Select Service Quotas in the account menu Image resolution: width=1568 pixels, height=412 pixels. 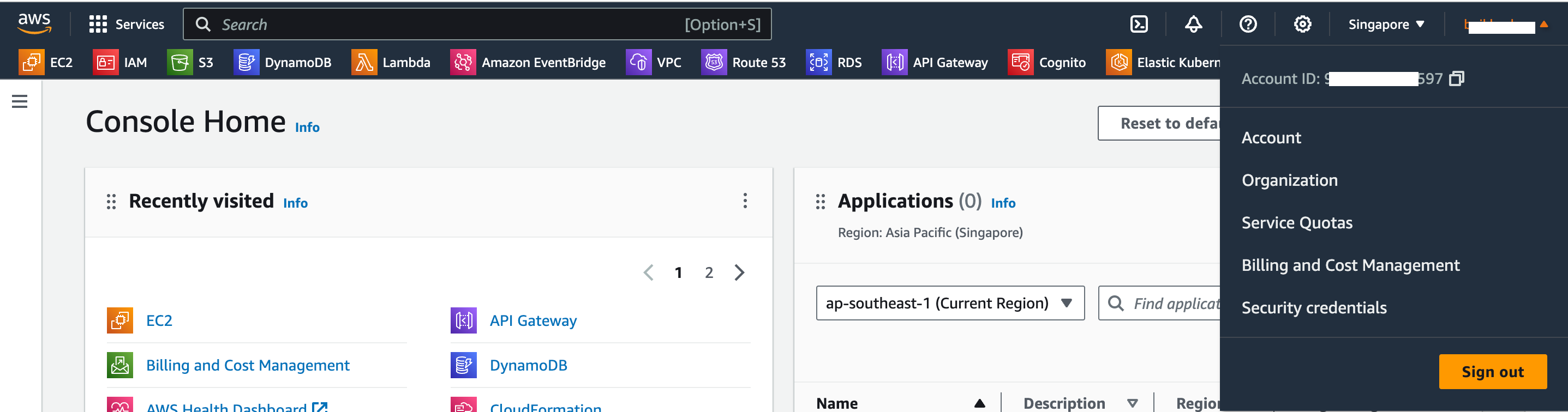(1297, 223)
